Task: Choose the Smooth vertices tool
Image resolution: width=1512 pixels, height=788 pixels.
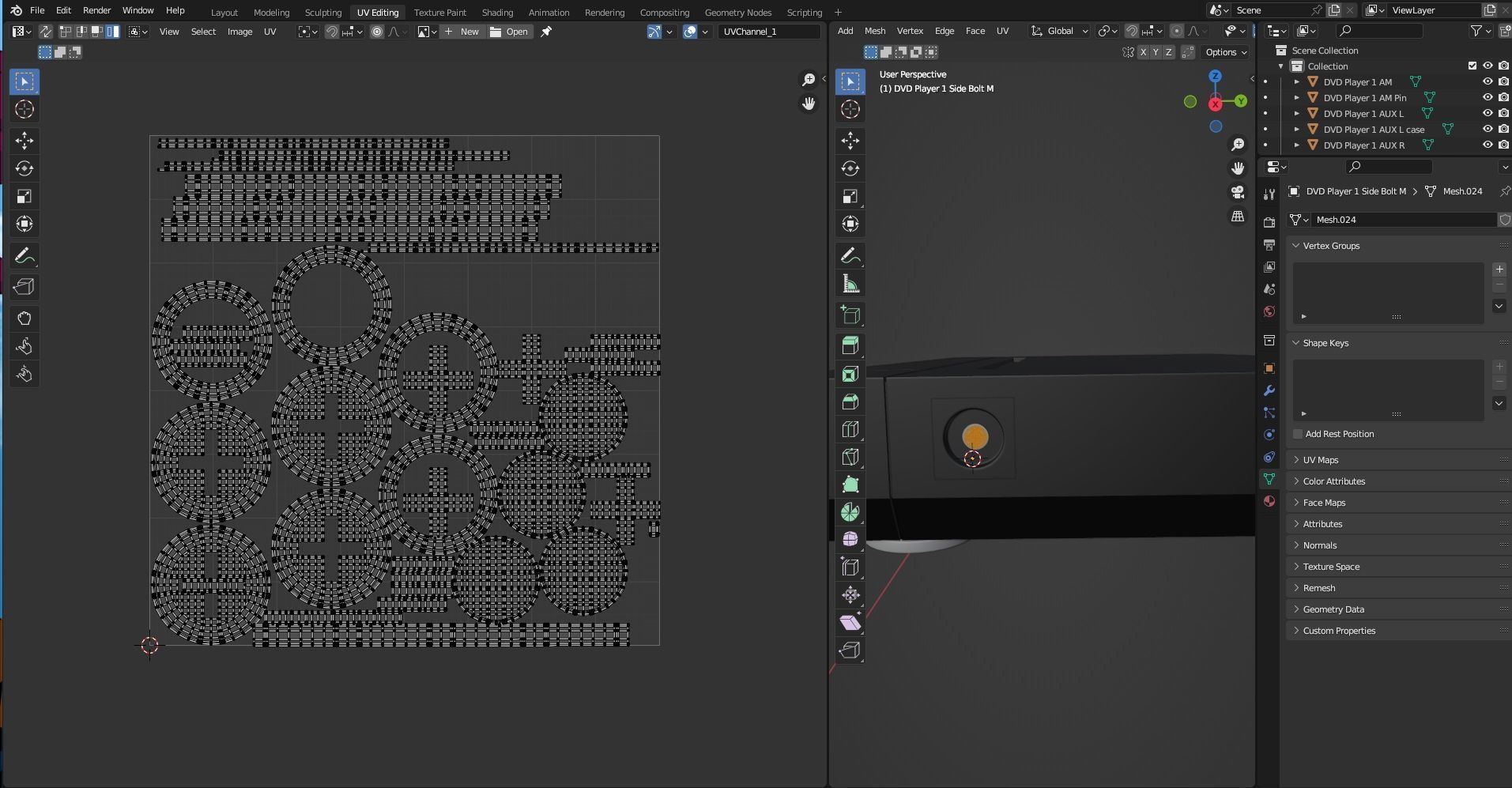Action: [x=850, y=539]
